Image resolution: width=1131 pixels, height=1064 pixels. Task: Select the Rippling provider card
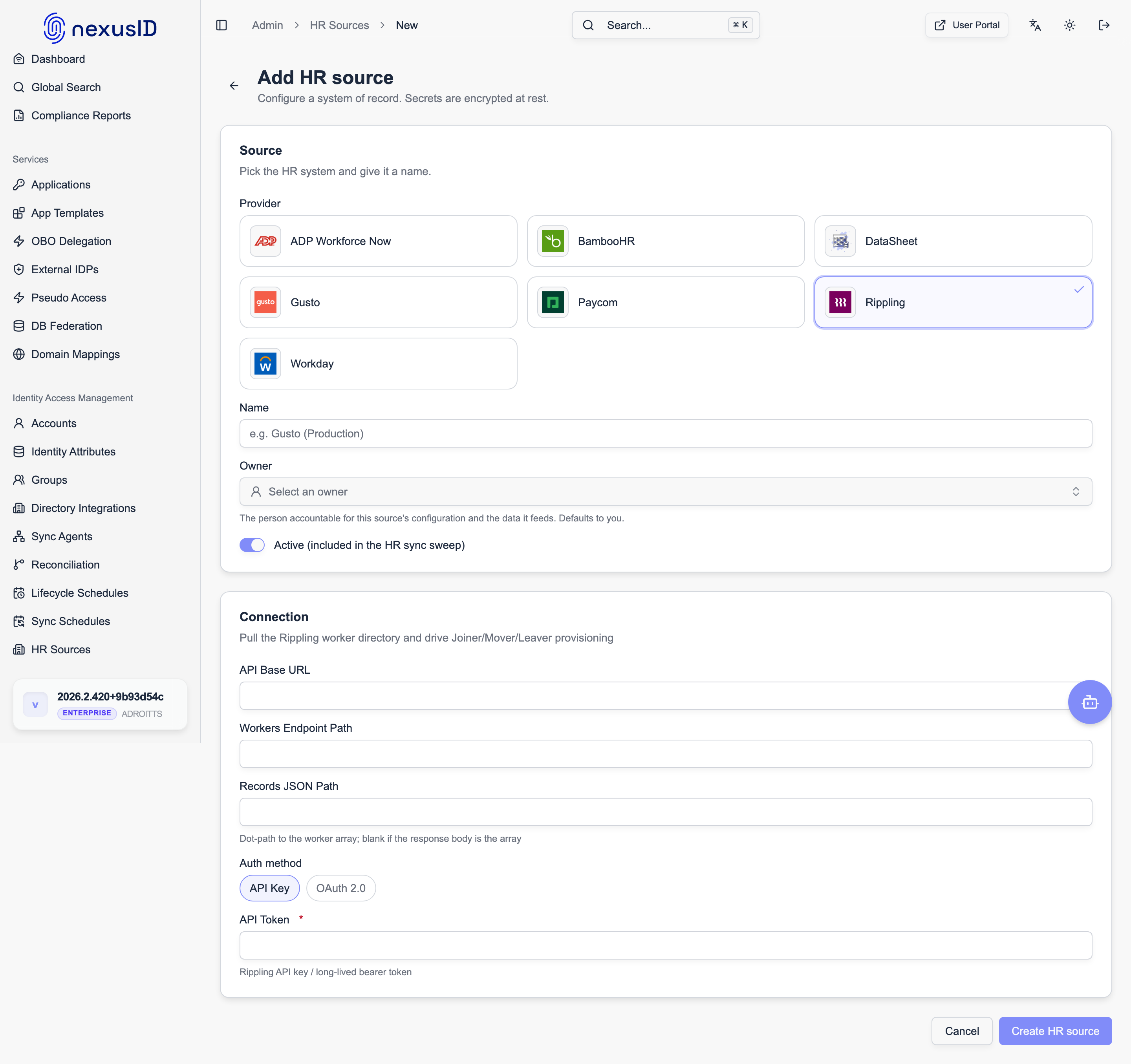tap(953, 303)
